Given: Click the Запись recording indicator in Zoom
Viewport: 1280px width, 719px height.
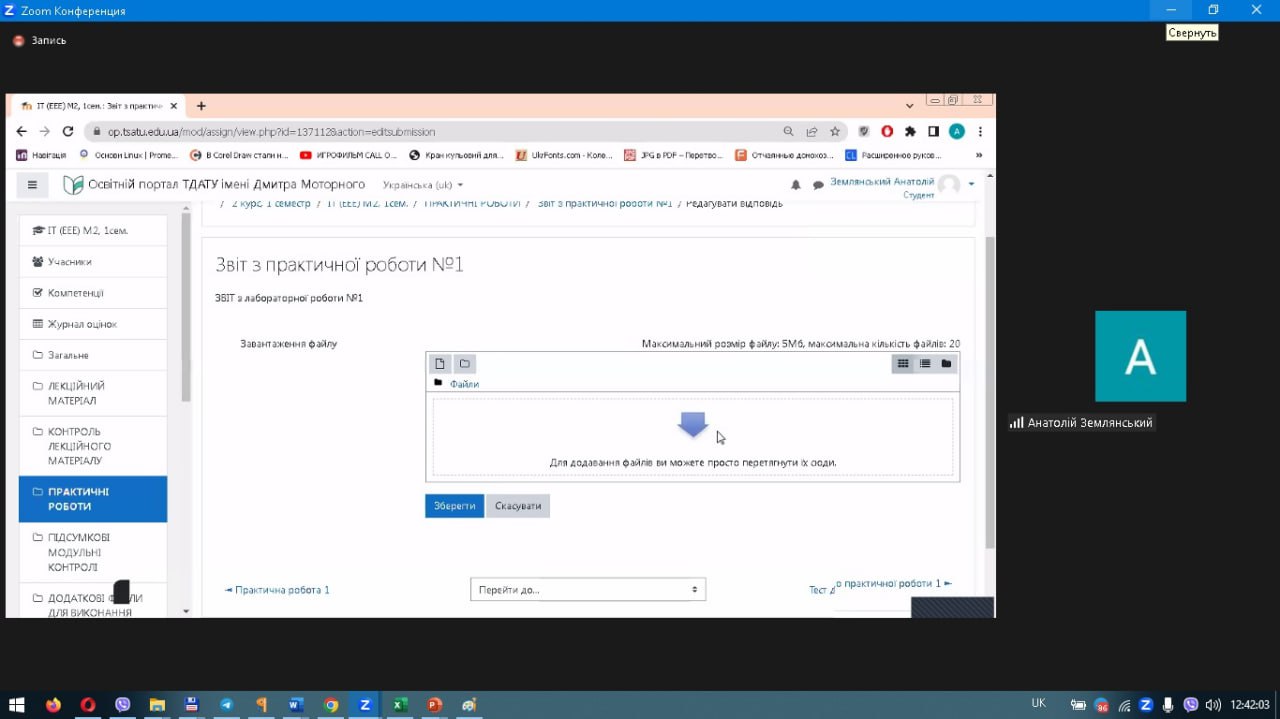Looking at the screenshot, I should (40, 41).
